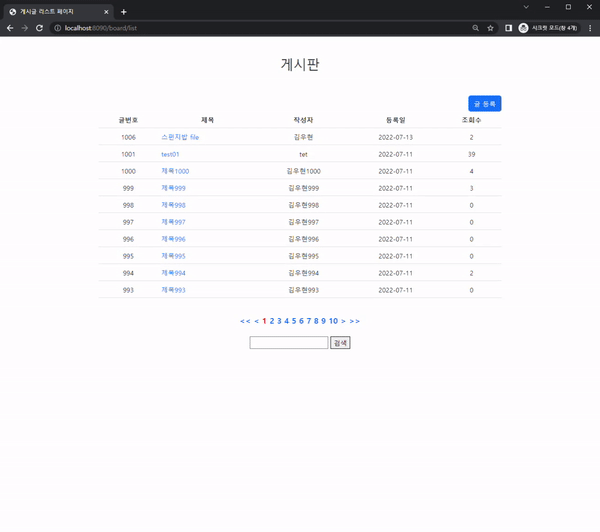Click date 2022-07-13 cell

click(x=396, y=137)
